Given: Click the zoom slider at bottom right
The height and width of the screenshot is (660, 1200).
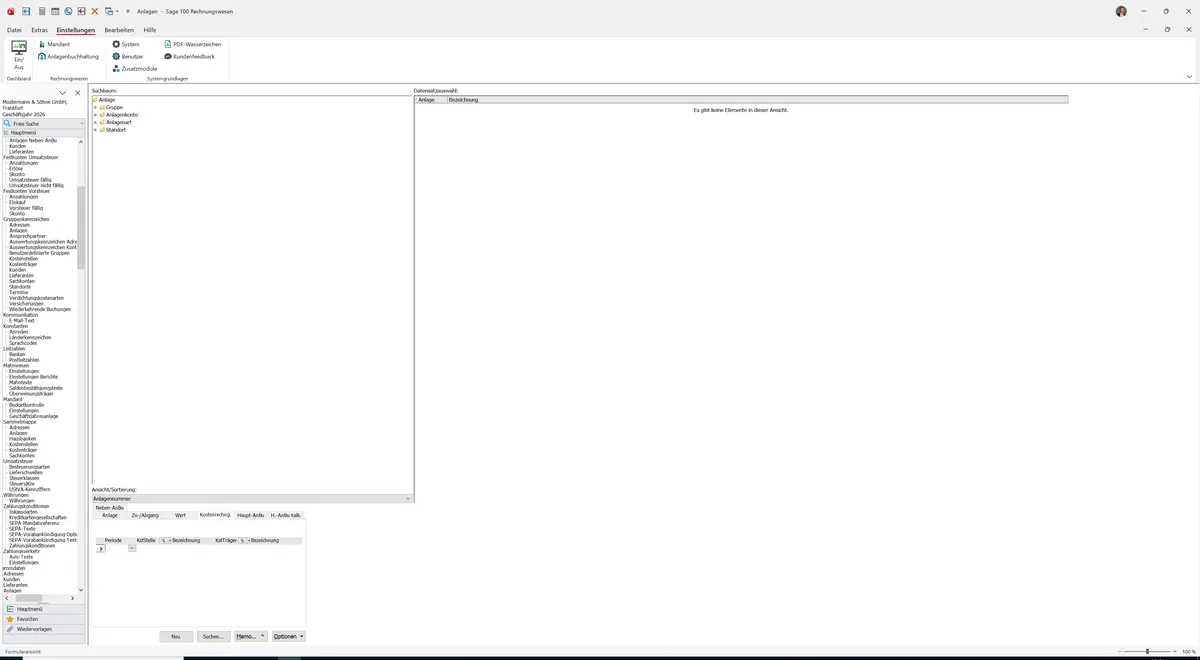Looking at the screenshot, I should coord(1147,651).
